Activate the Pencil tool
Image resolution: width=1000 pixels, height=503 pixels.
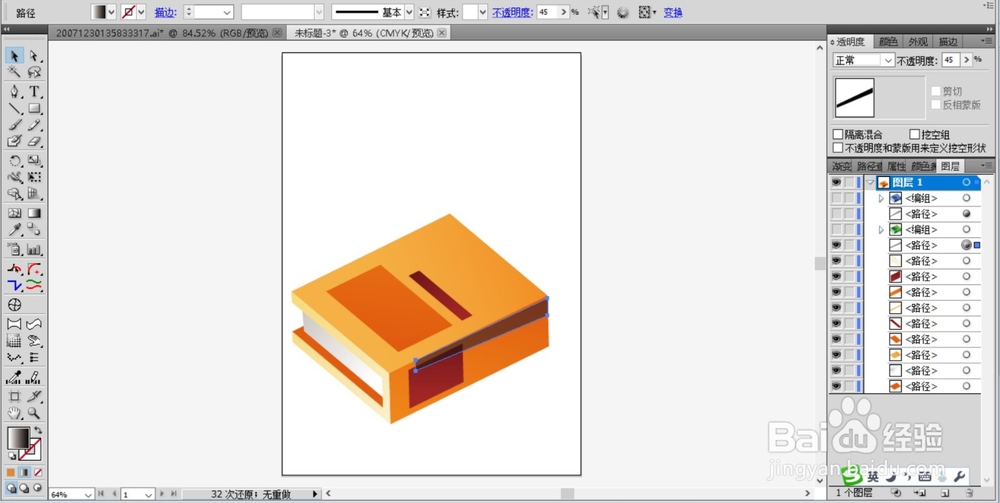click(34, 125)
